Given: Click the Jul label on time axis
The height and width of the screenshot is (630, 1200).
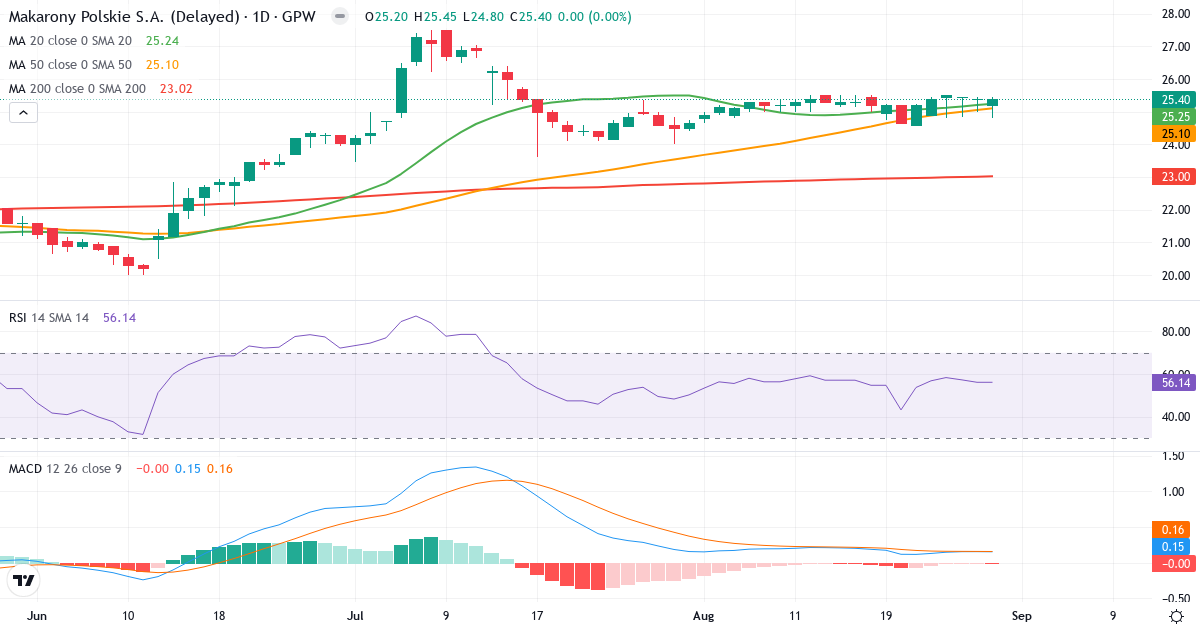Looking at the screenshot, I should (x=355, y=616).
